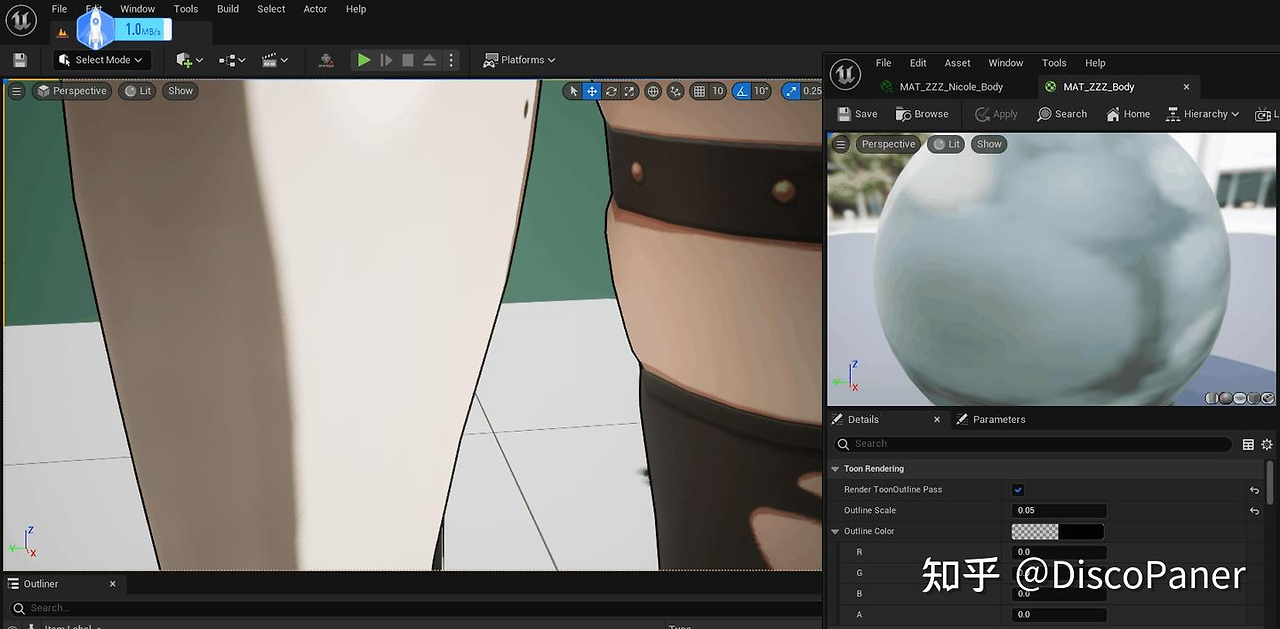Toggle scale snapping icon

[x=790, y=91]
